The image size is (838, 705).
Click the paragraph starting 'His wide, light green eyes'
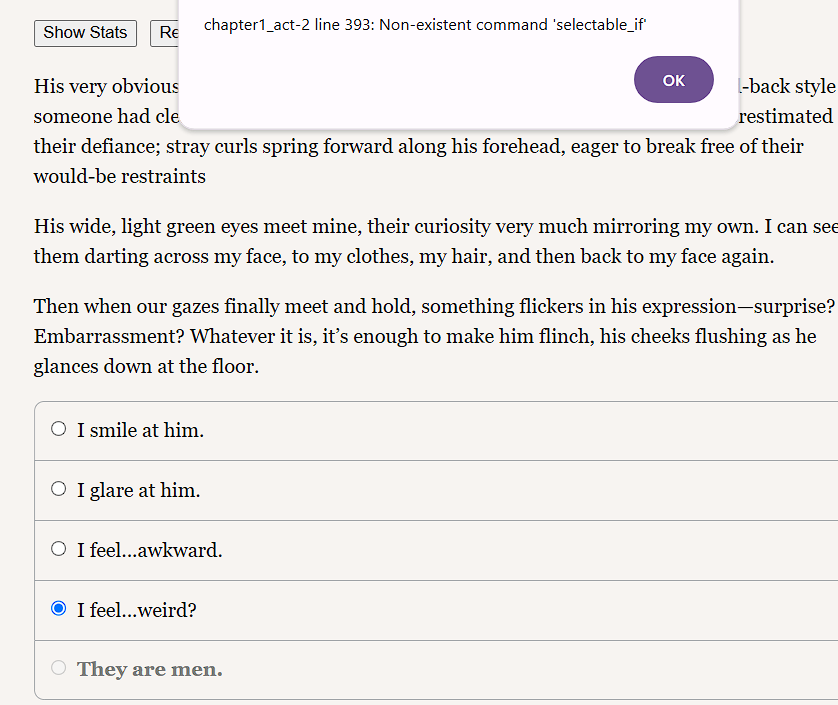click(x=400, y=242)
